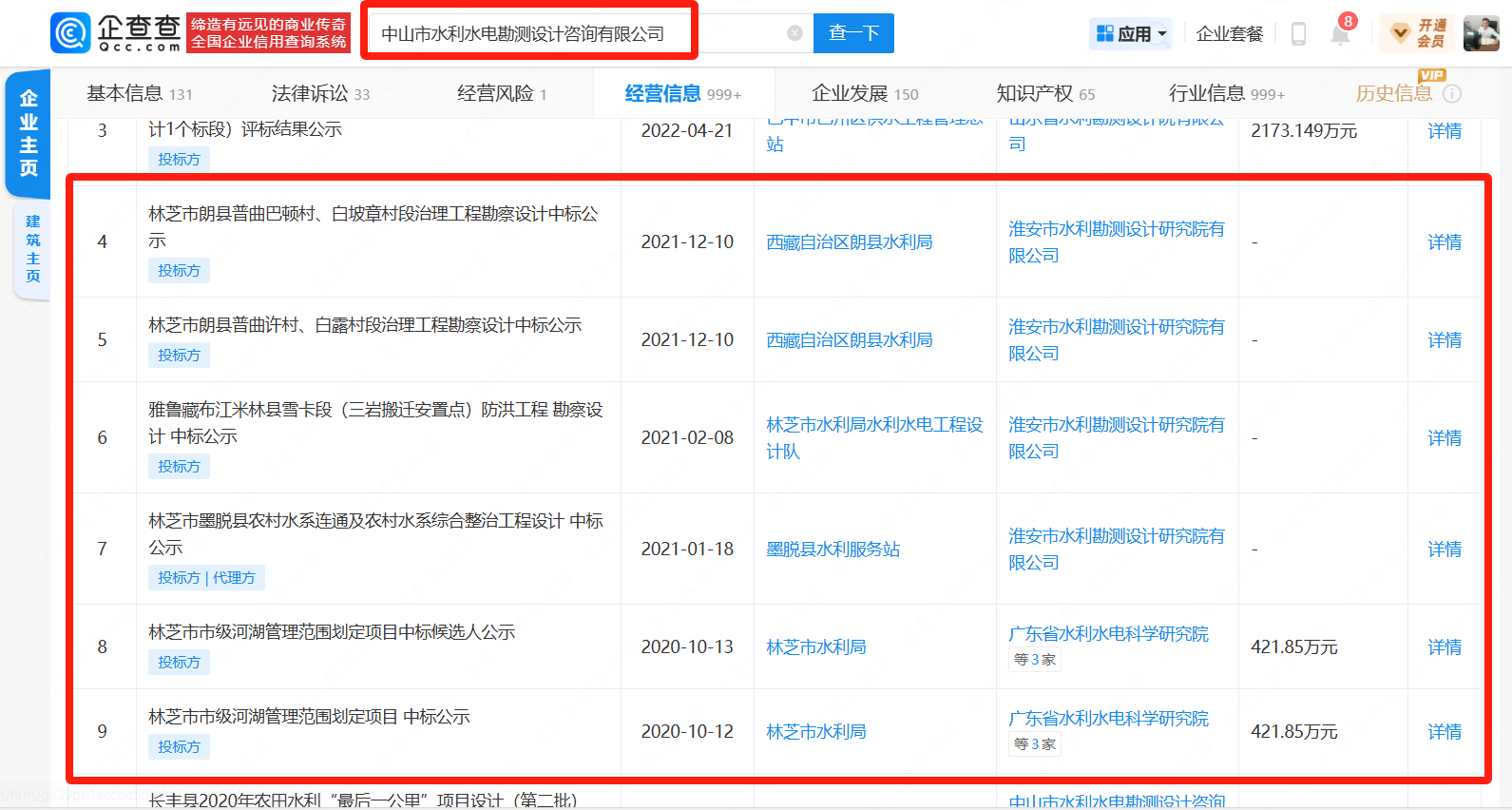Open 详情 for the 2021-12-10 巴顿村 row

pos(1445,241)
